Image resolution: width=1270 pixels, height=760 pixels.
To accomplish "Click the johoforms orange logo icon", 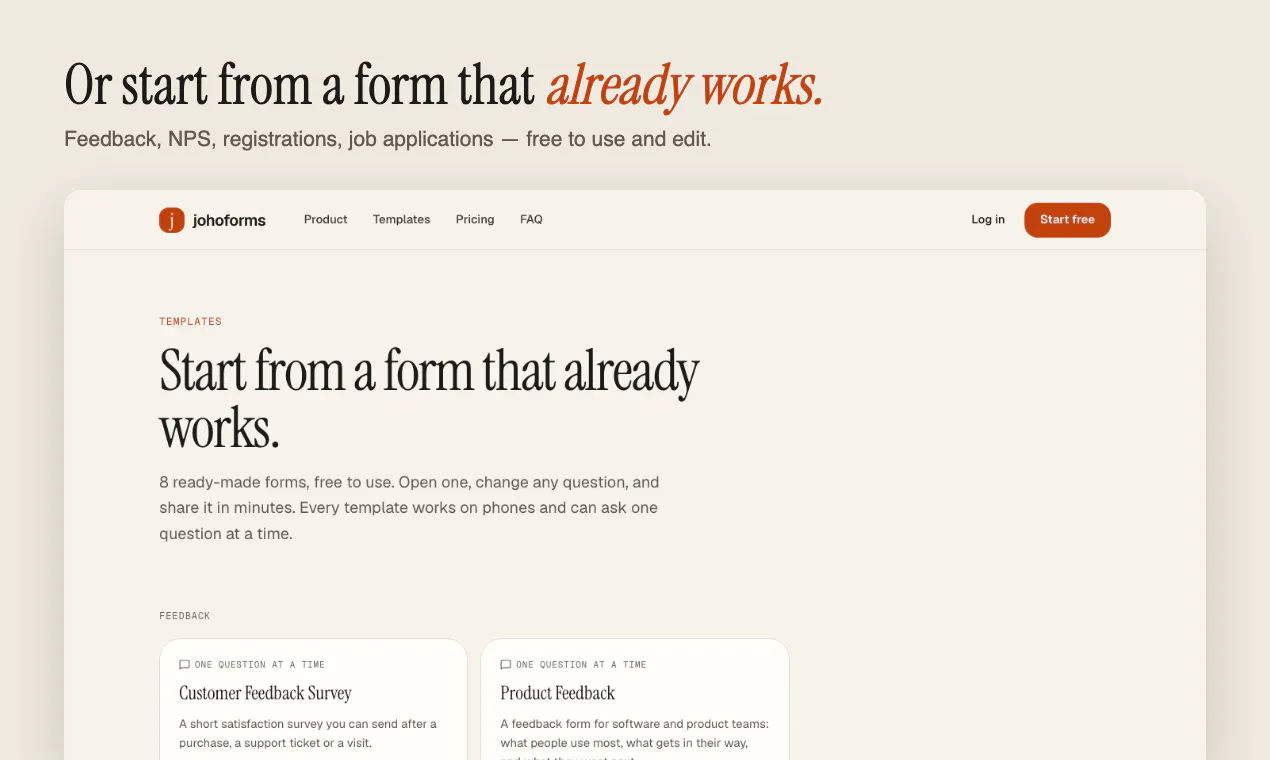I will point(172,220).
